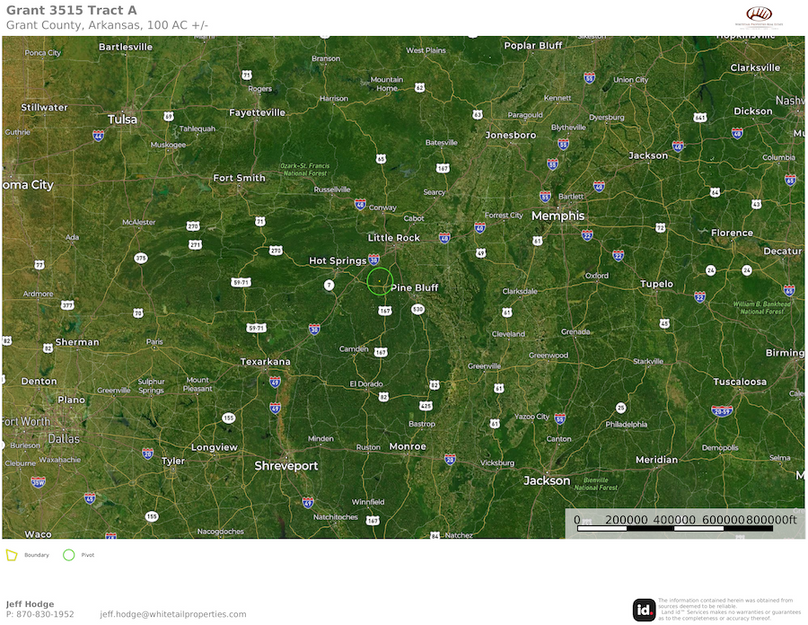The width and height of the screenshot is (808, 625).
Task: Click the Whitetail Properties logo at top right
Action: tap(760, 15)
